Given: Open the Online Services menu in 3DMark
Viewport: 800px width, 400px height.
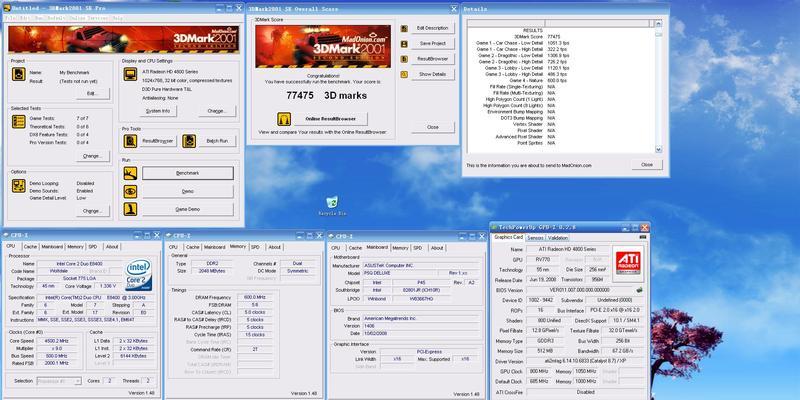Looking at the screenshot, I should (88, 18).
